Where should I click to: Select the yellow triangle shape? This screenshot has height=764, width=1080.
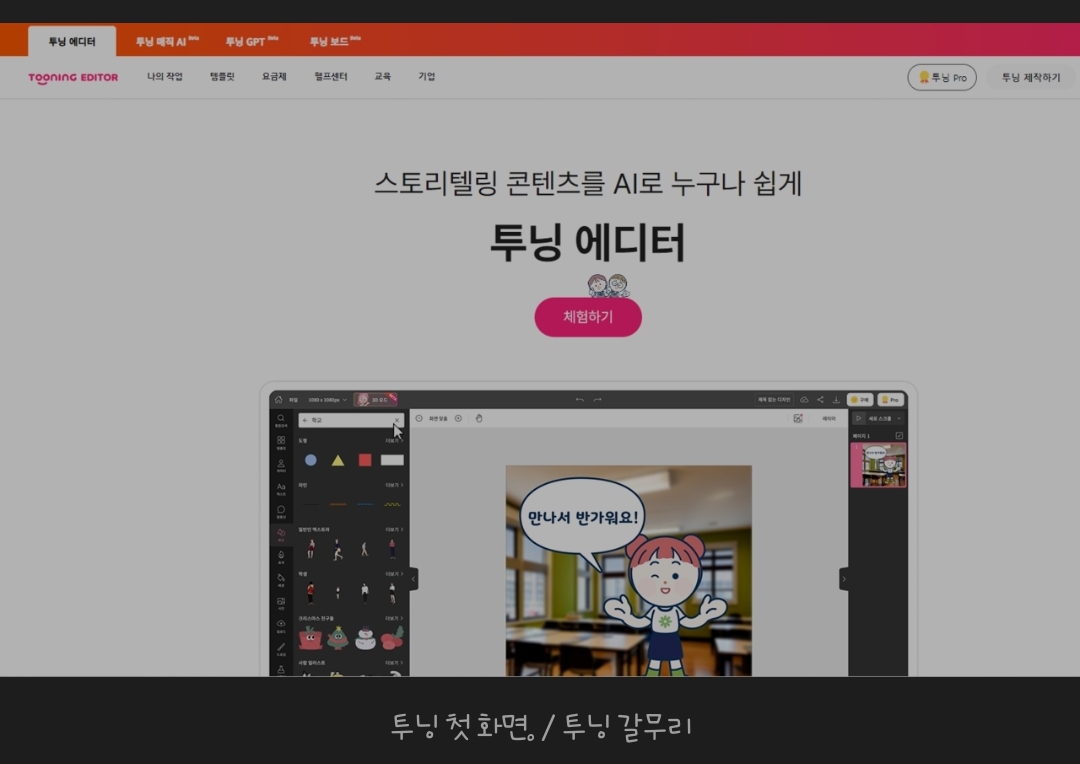pos(338,460)
